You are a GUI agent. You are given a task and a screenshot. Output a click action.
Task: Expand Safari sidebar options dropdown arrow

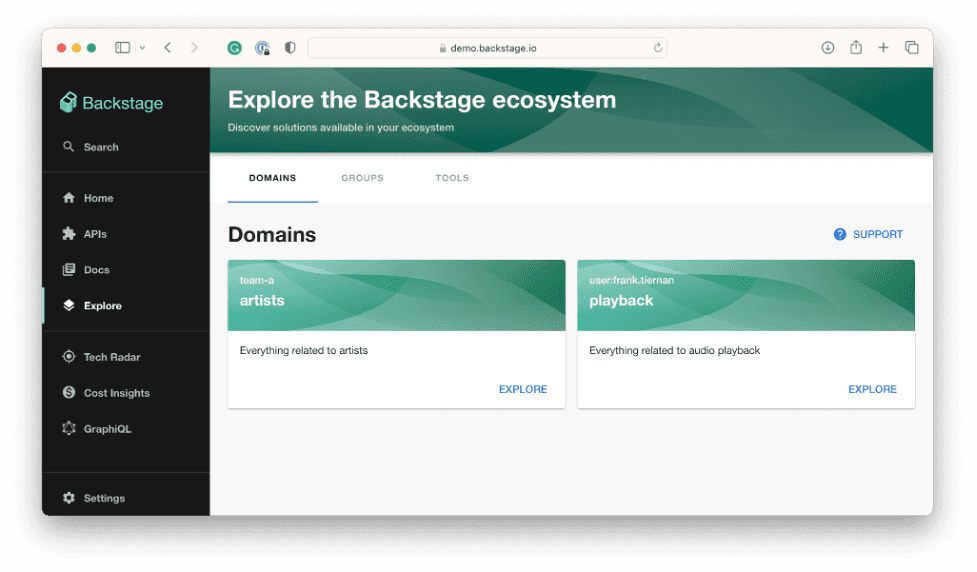point(142,48)
